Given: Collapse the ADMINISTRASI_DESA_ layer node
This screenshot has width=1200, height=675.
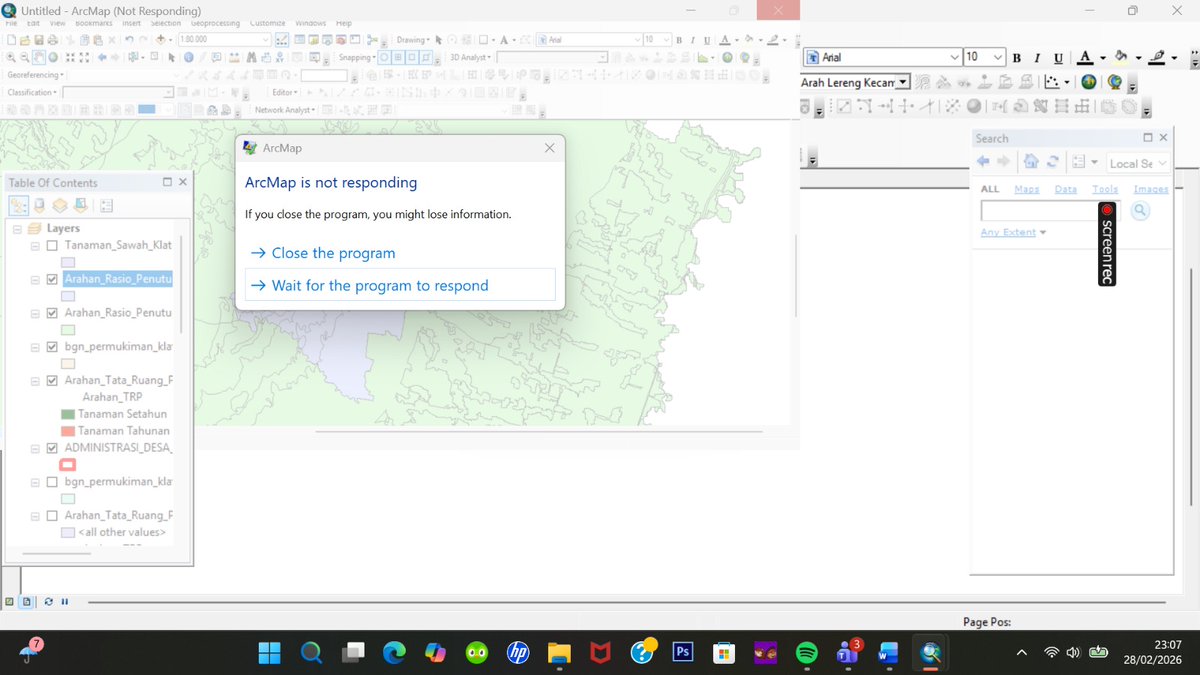Looking at the screenshot, I should tap(36, 448).
